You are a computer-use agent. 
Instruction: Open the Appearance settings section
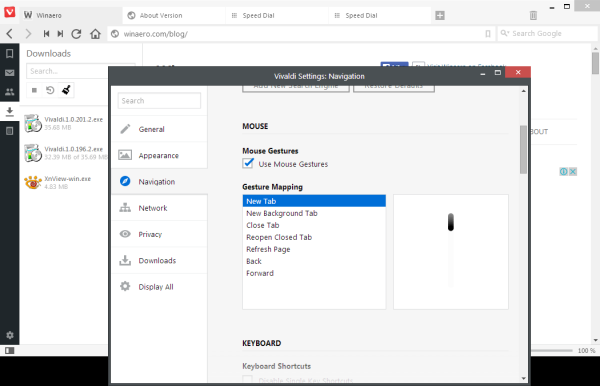pos(159,155)
